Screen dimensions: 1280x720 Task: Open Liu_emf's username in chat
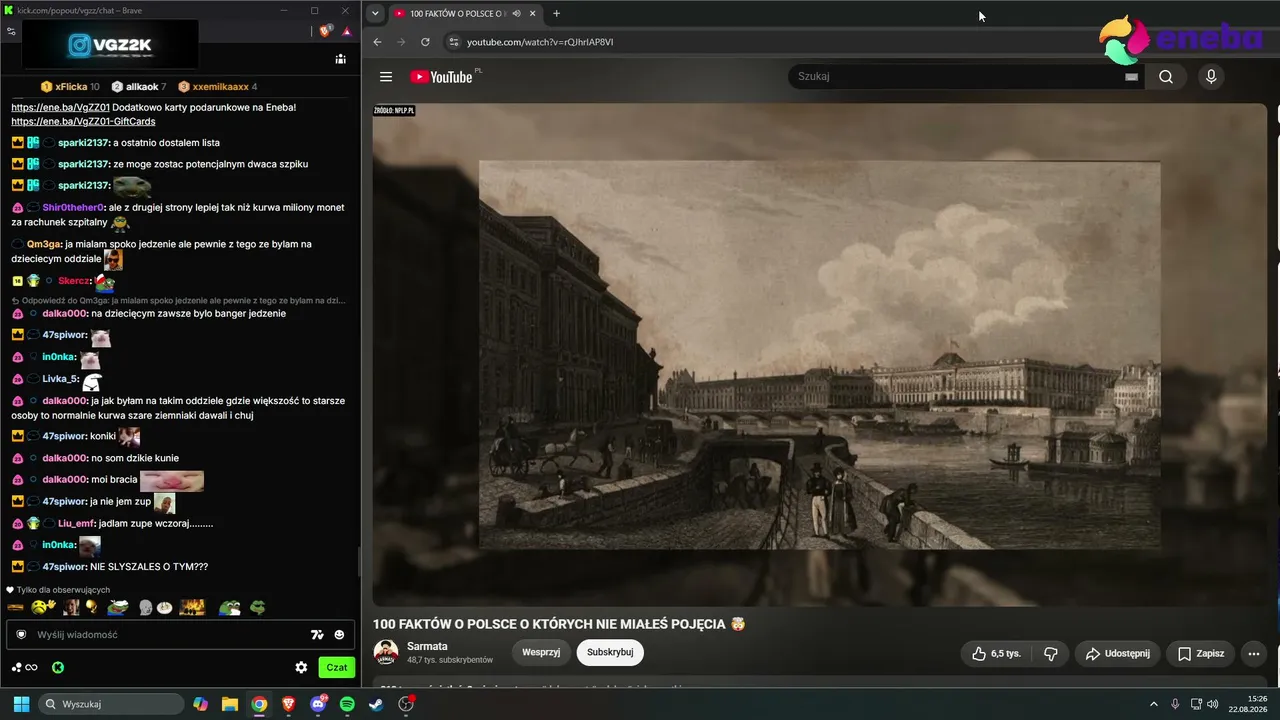click(x=76, y=524)
